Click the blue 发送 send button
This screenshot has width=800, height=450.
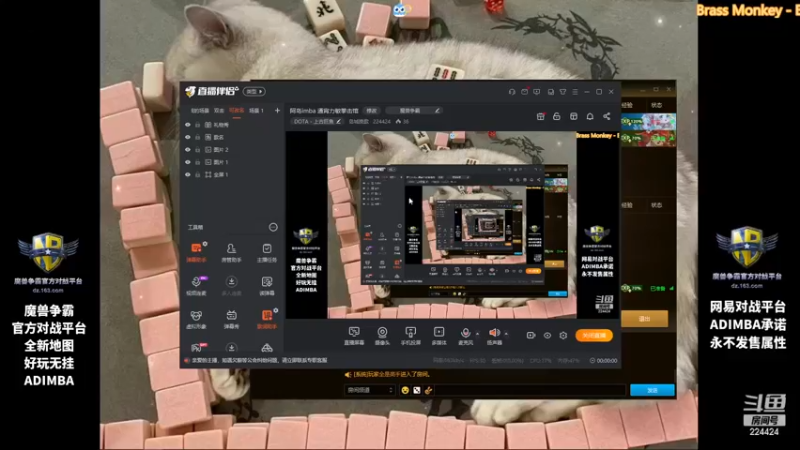(x=652, y=390)
